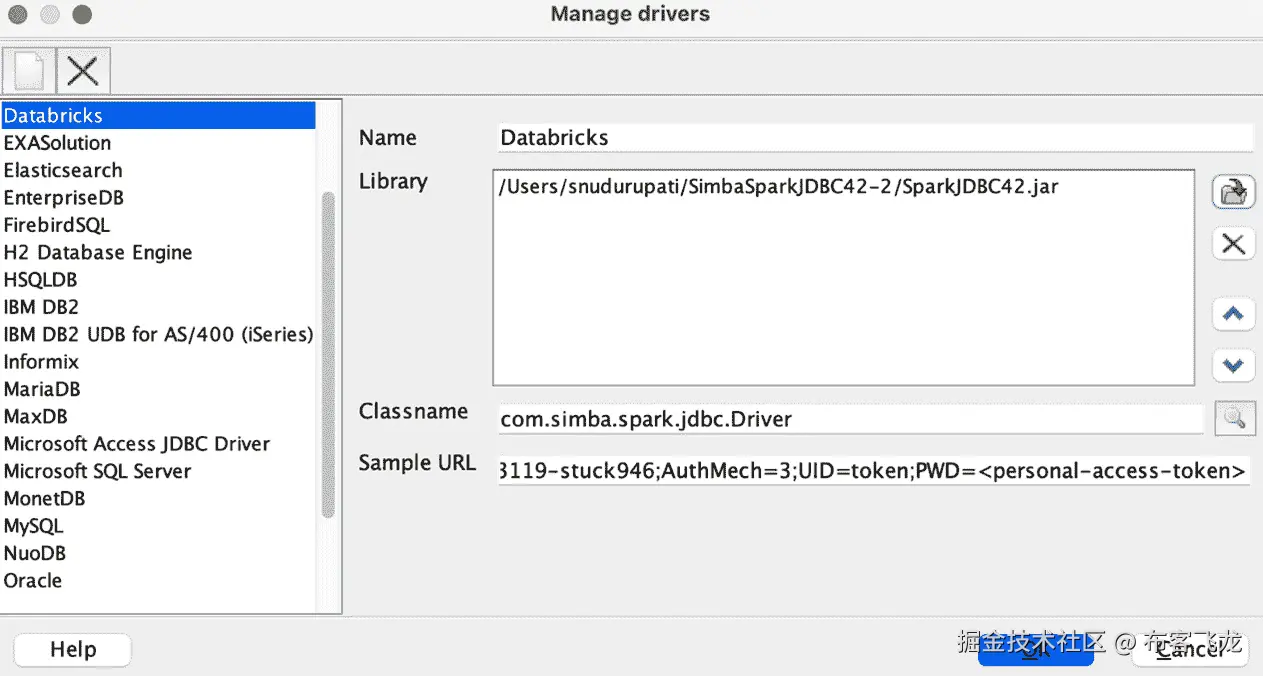Screen dimensions: 1263x676
Task: Edit the driver Name field
Action: (x=874, y=138)
